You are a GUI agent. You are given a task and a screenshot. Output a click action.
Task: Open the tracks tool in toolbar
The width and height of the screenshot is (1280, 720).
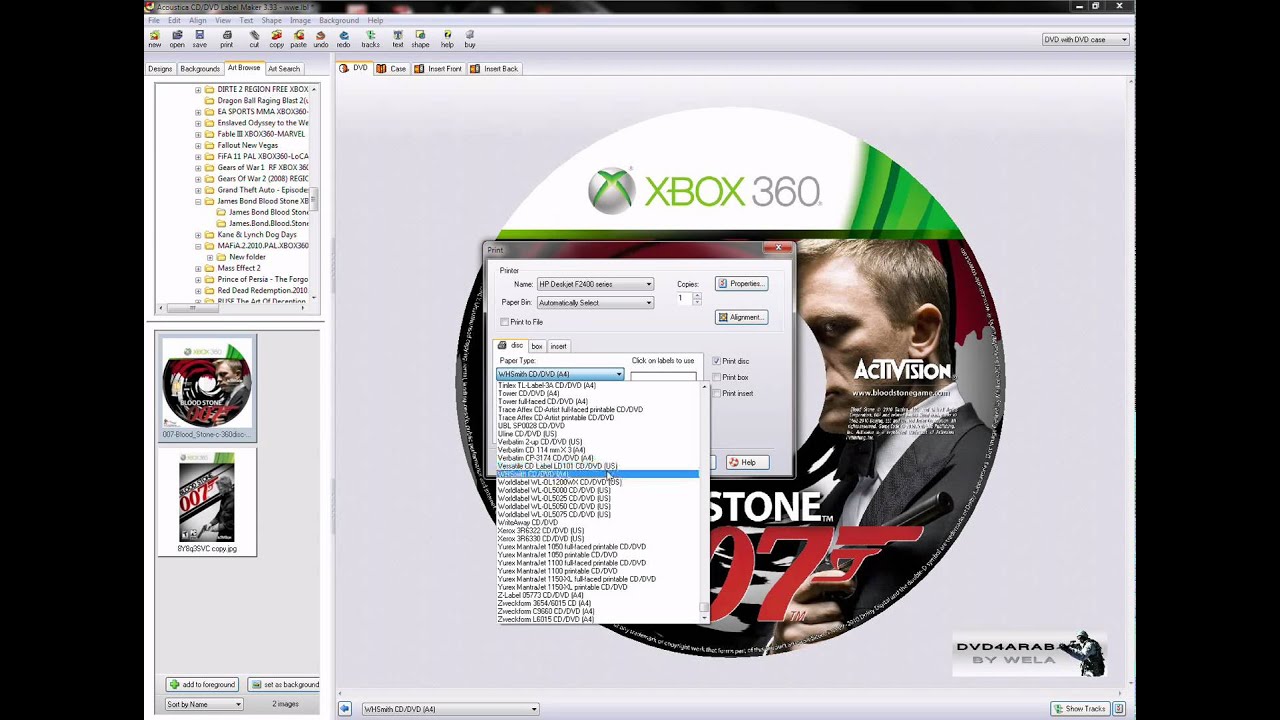pos(370,38)
